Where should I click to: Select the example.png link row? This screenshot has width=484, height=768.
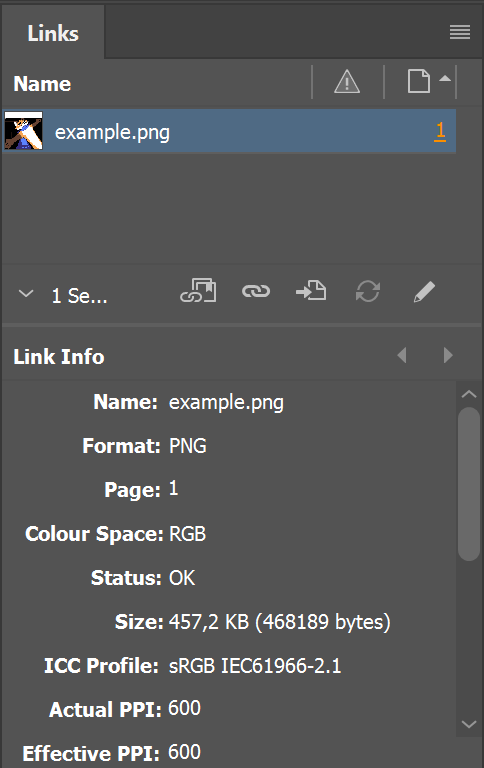(x=229, y=131)
